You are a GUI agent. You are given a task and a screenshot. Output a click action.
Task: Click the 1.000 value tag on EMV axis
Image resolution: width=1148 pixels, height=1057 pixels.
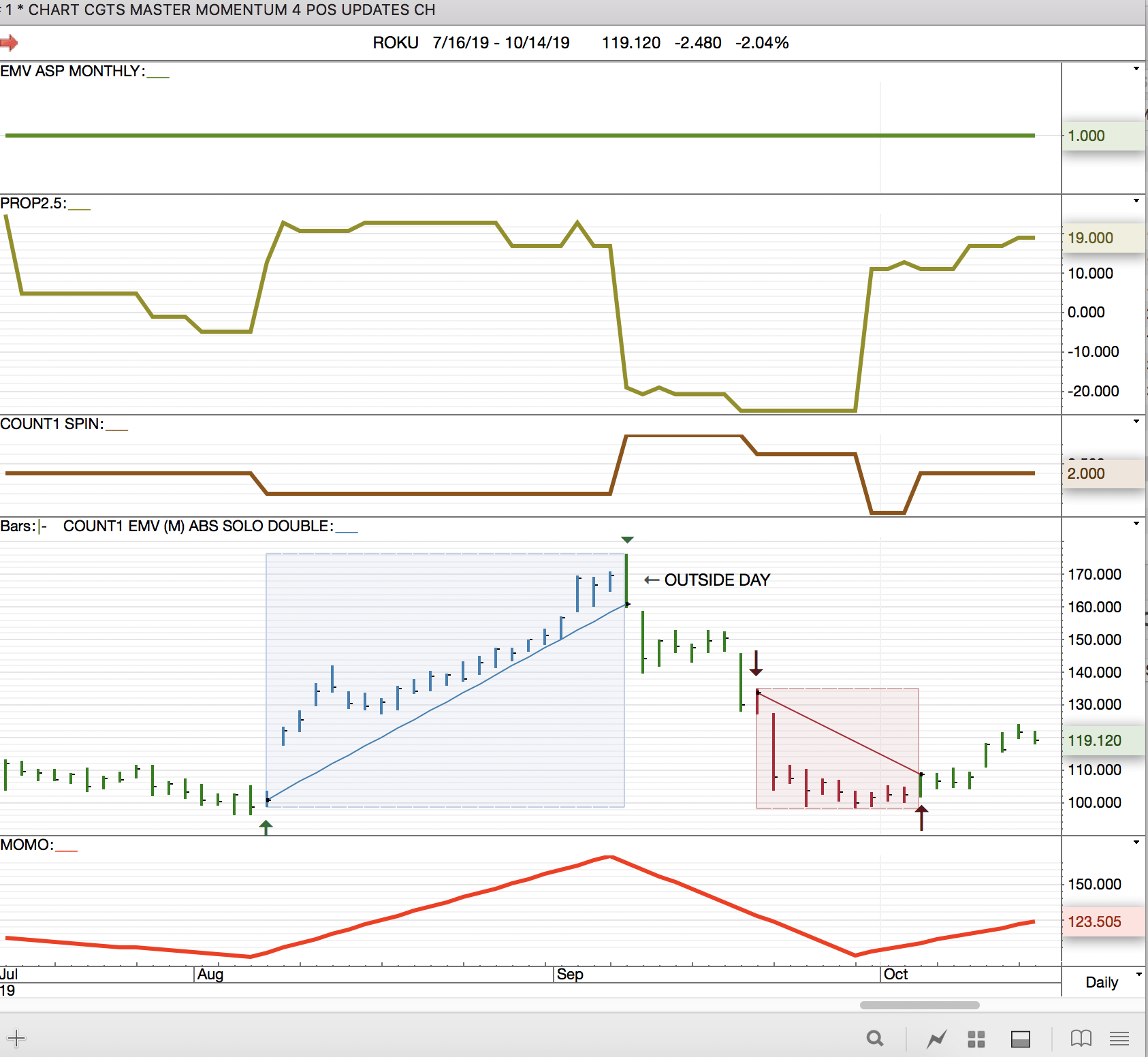[1103, 136]
